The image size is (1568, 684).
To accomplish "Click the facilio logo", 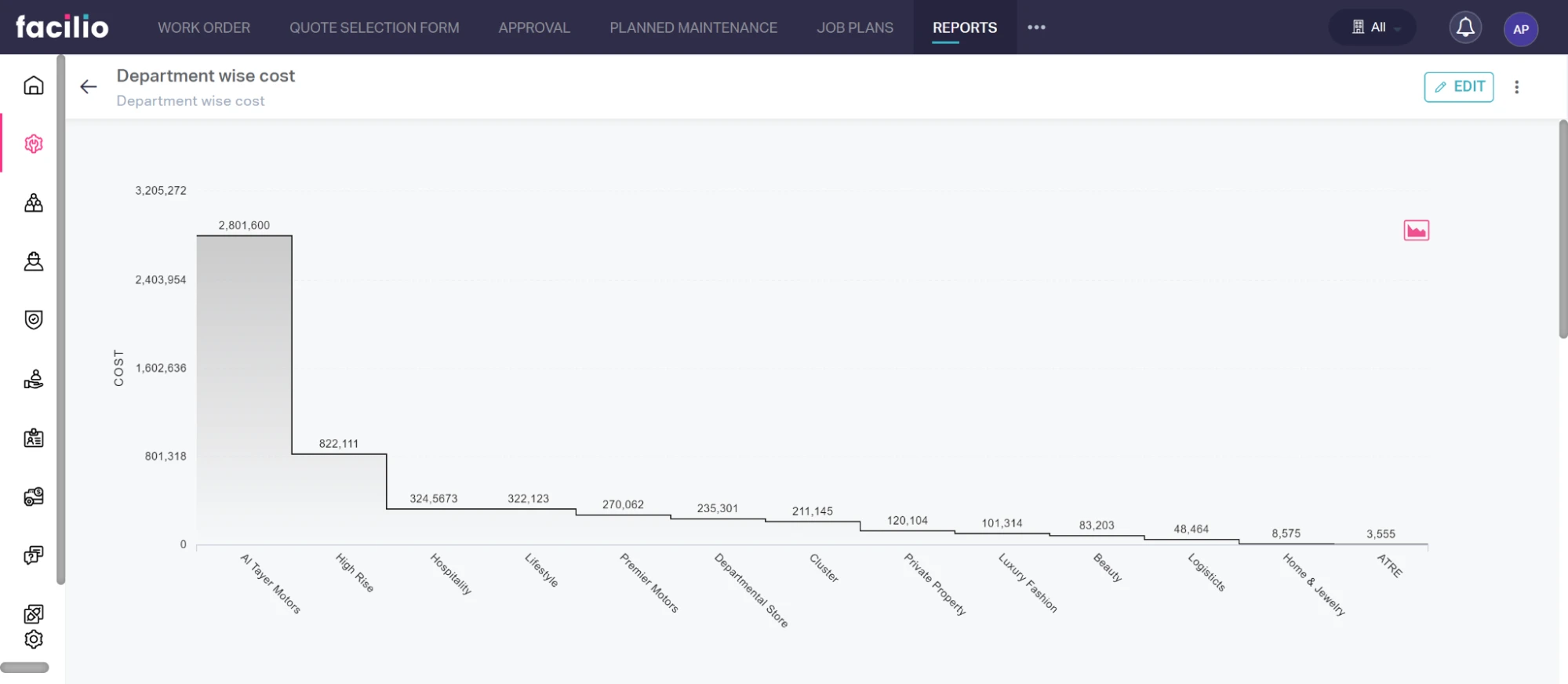I will (62, 27).
